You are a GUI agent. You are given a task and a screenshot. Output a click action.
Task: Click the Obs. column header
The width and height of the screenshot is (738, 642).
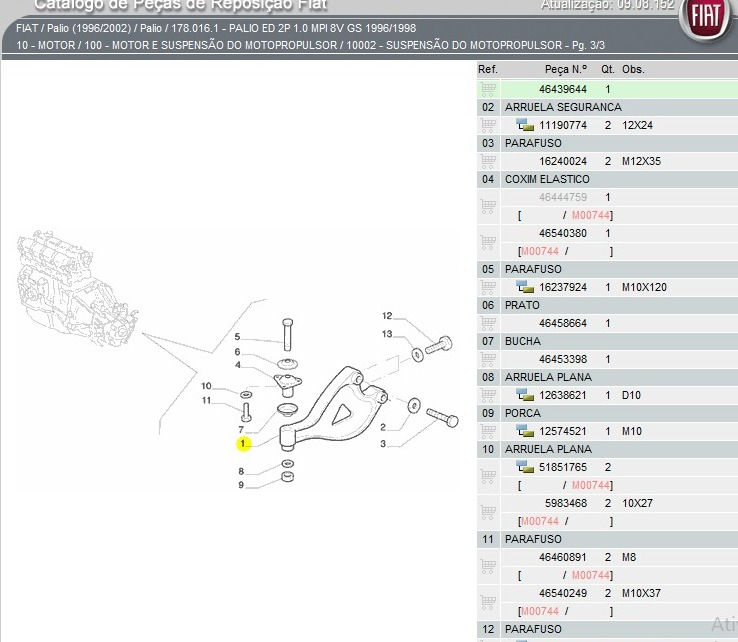click(633, 69)
